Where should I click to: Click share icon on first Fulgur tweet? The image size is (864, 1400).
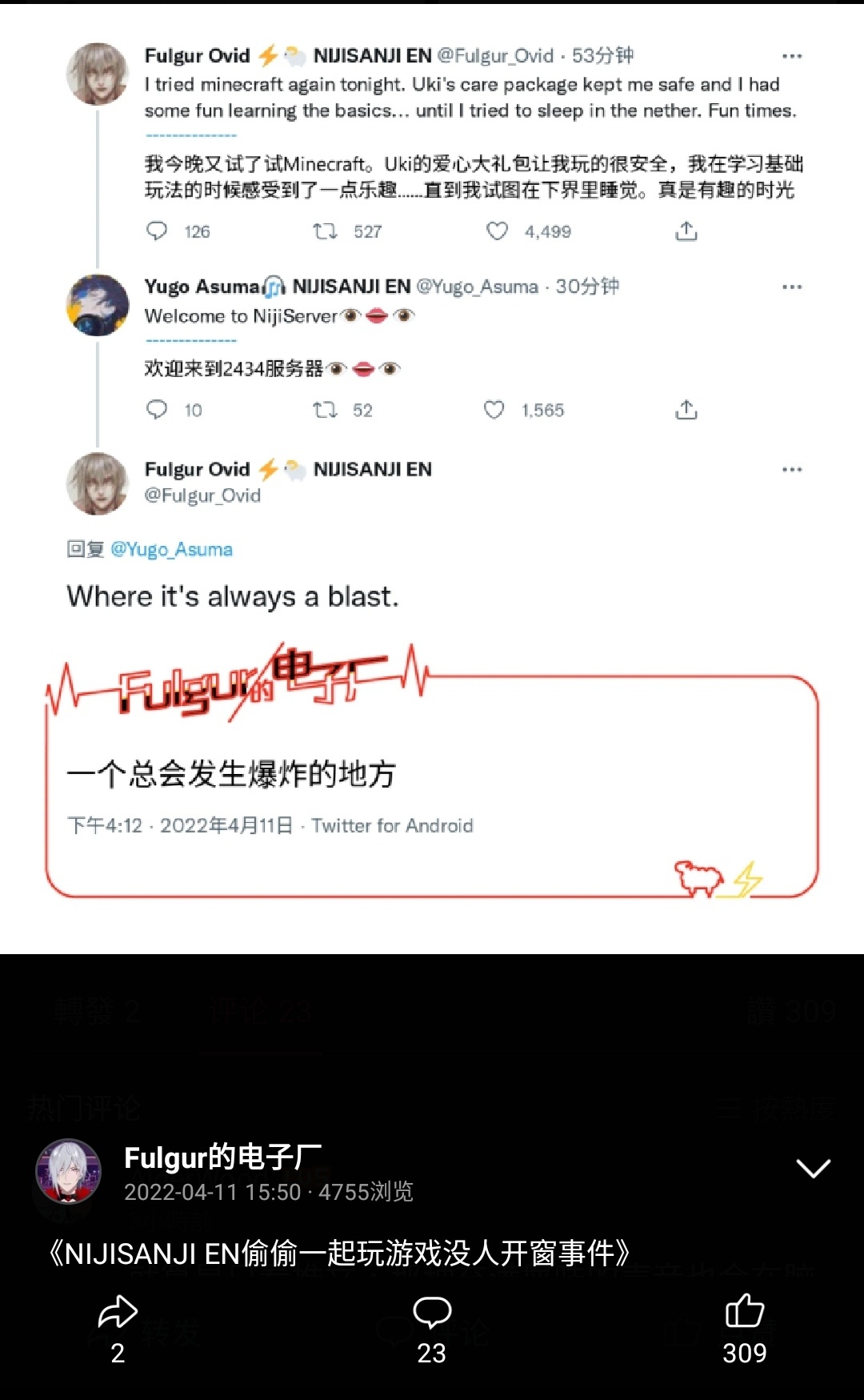[x=686, y=231]
